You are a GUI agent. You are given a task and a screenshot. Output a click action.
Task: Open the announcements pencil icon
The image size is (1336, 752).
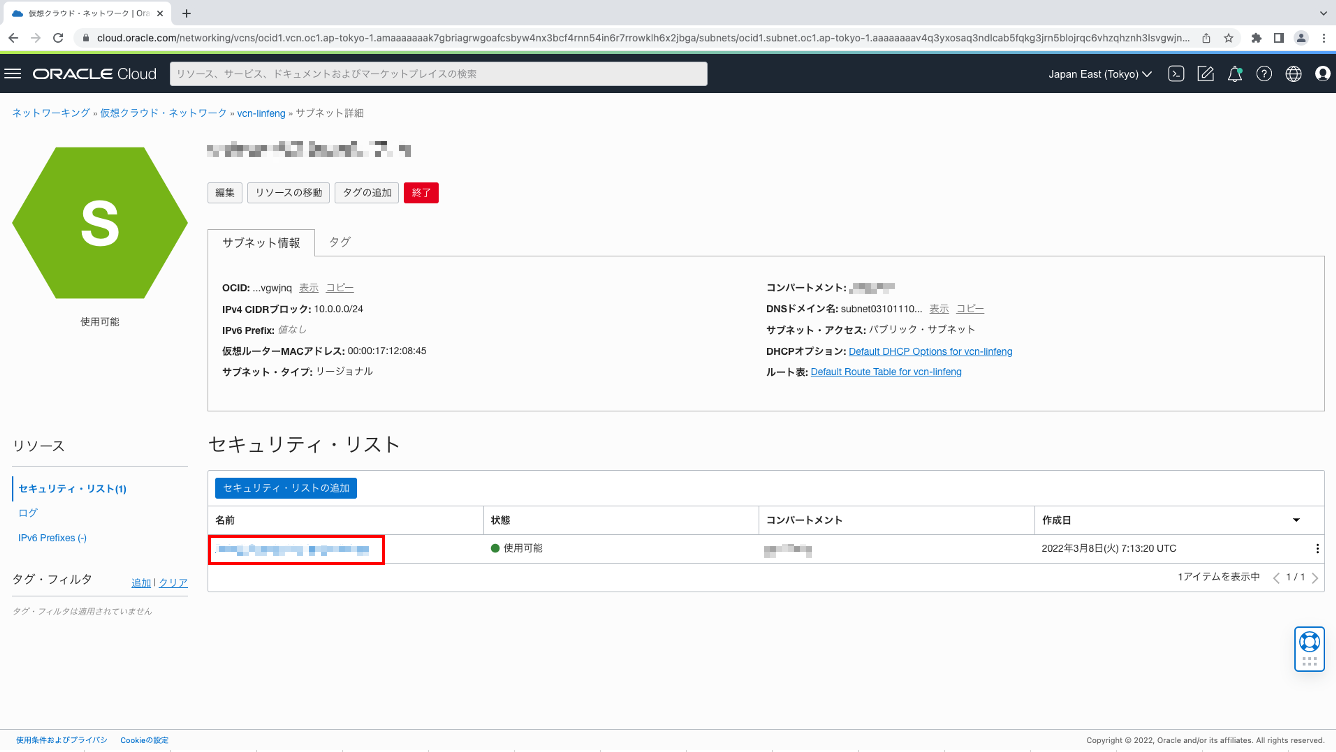1205,72
